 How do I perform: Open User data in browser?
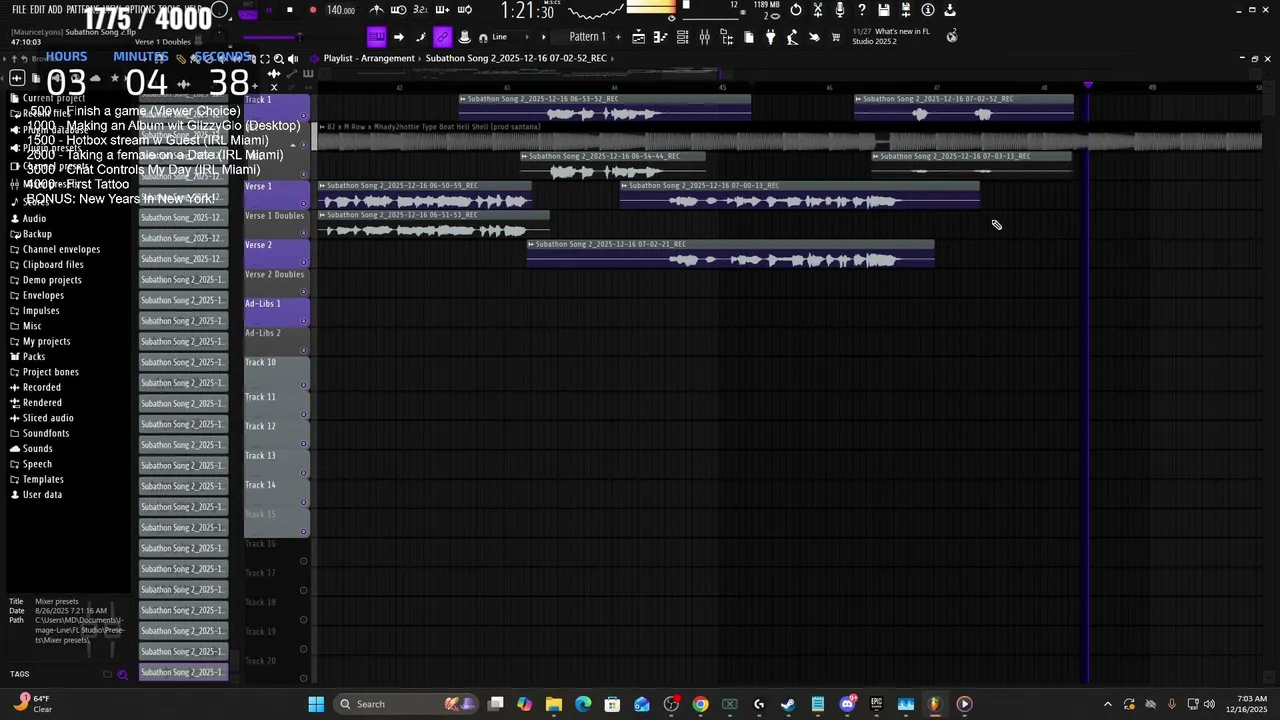pyautogui.click(x=42, y=494)
